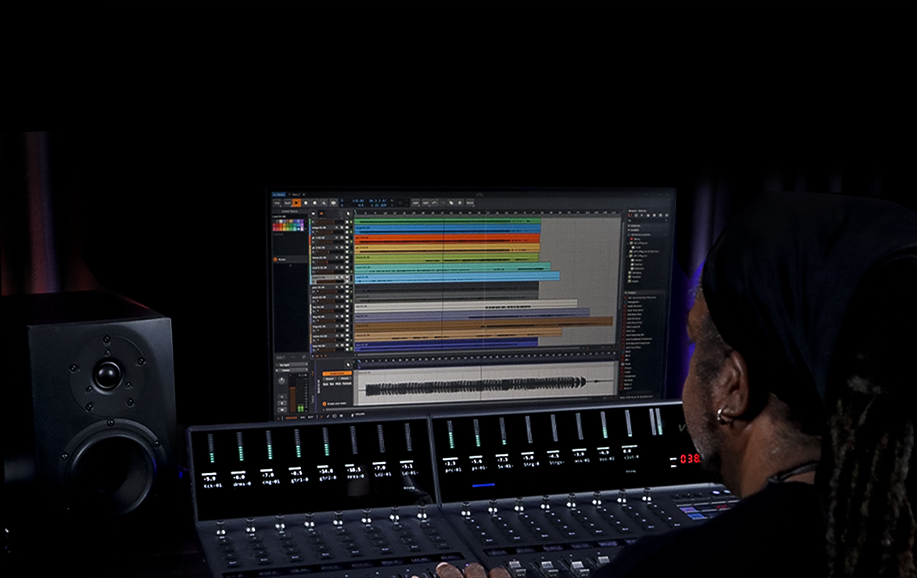The width and height of the screenshot is (917, 578).
Task: Toggle the orange Active switch in Inspector
Action: point(275,260)
